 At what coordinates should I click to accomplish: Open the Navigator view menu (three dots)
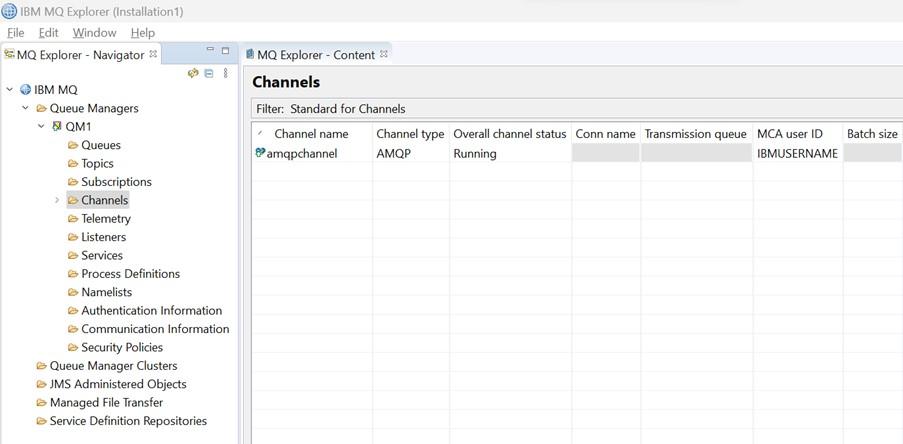click(225, 73)
